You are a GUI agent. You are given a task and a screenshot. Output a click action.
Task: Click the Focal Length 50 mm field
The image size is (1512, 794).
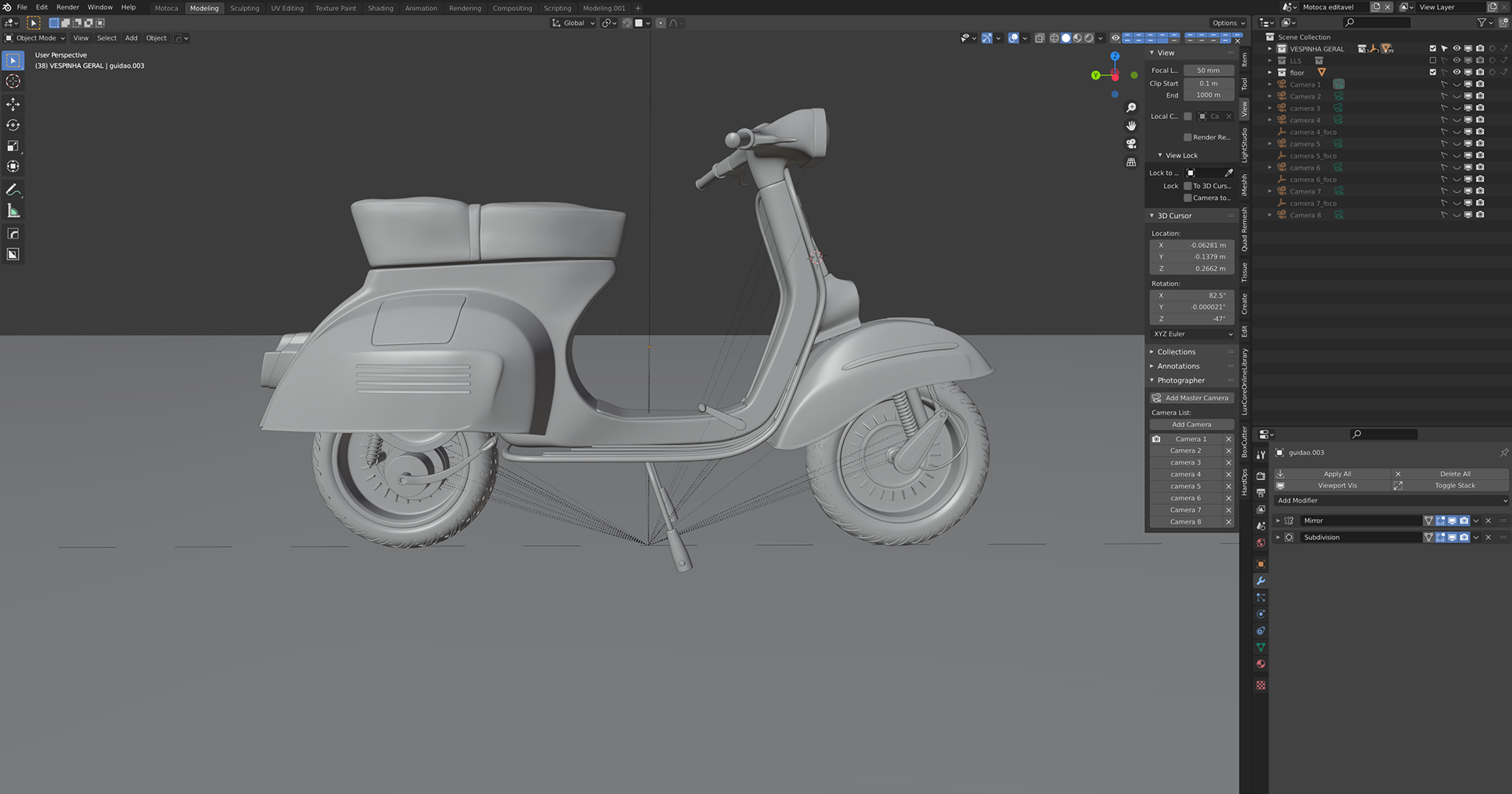1208,70
